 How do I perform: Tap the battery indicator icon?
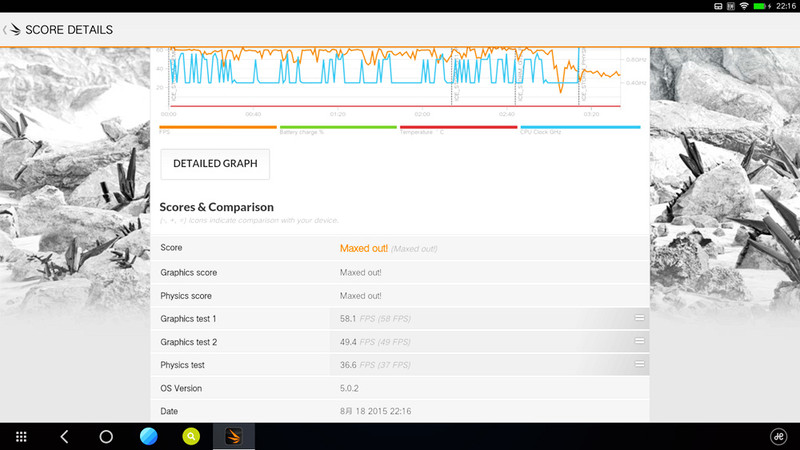click(x=762, y=6)
